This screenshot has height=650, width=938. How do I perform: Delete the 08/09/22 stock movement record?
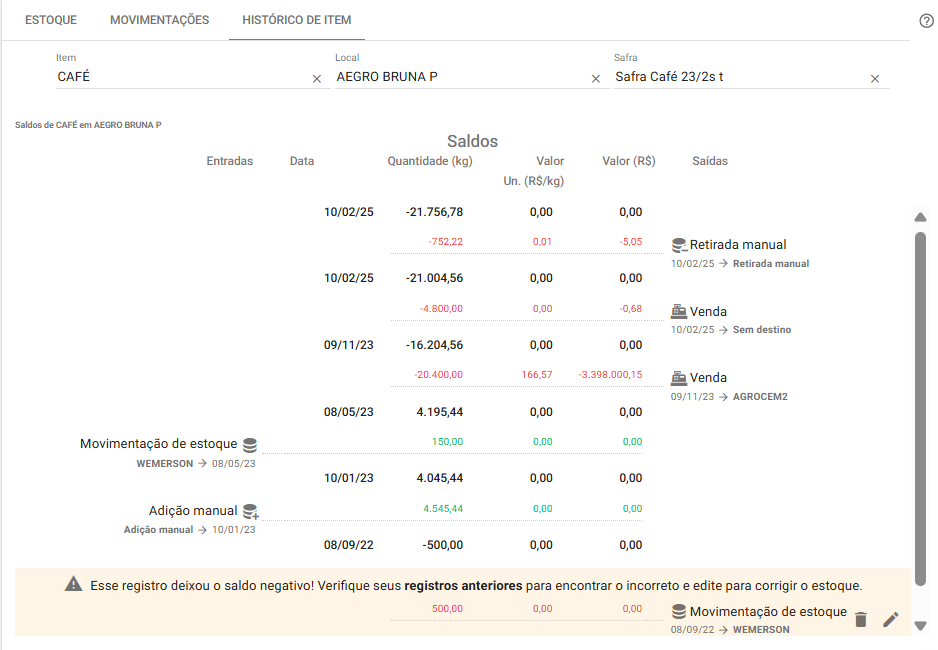coord(860,620)
